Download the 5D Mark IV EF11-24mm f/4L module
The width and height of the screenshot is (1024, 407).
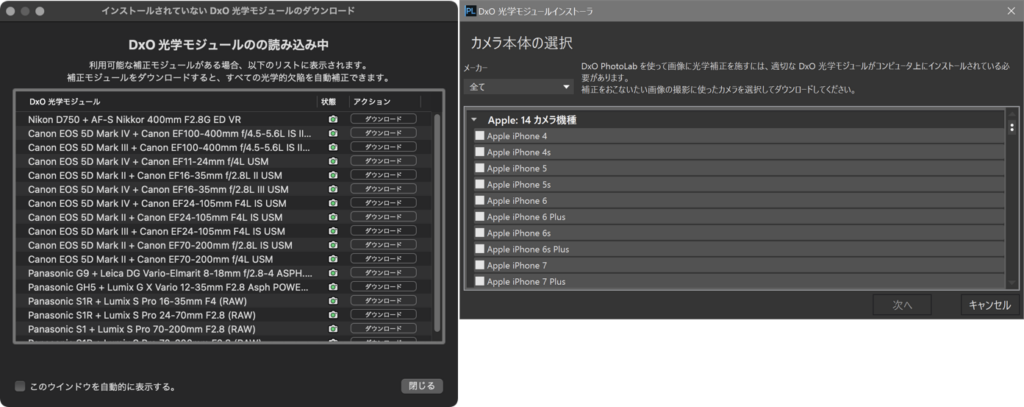(383, 161)
